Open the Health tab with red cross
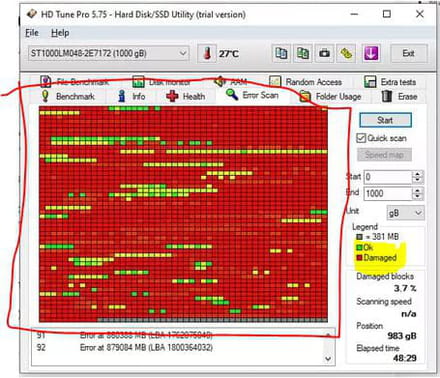 (x=186, y=96)
